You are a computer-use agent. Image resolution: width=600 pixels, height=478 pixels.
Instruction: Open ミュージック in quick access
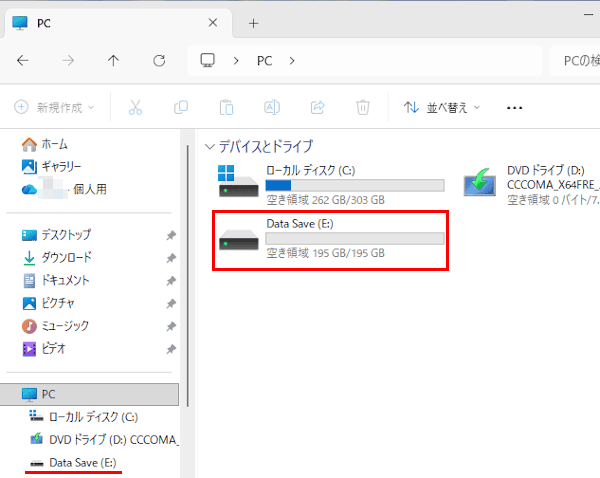(55, 326)
